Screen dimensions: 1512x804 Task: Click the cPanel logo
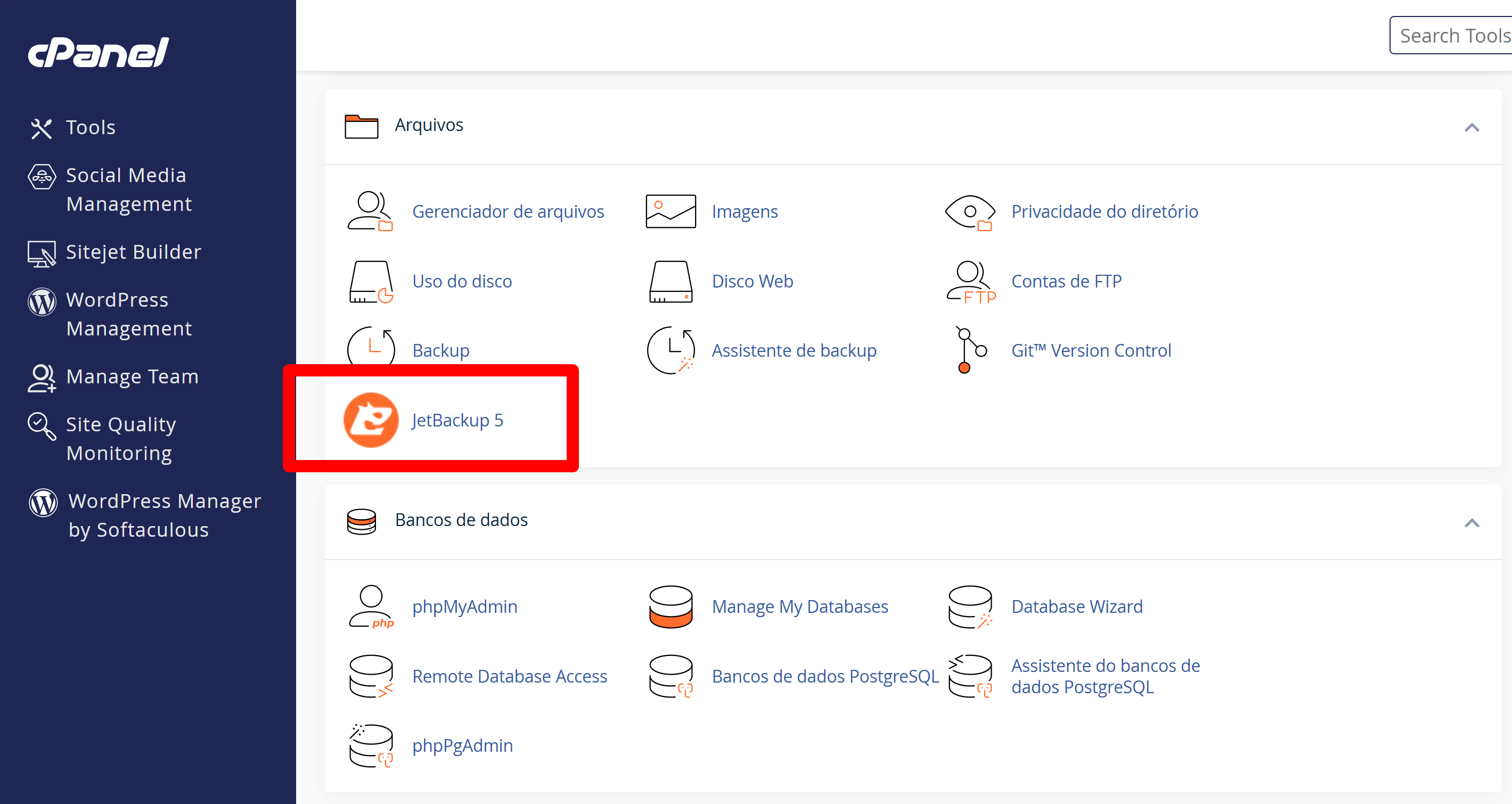pyautogui.click(x=99, y=53)
